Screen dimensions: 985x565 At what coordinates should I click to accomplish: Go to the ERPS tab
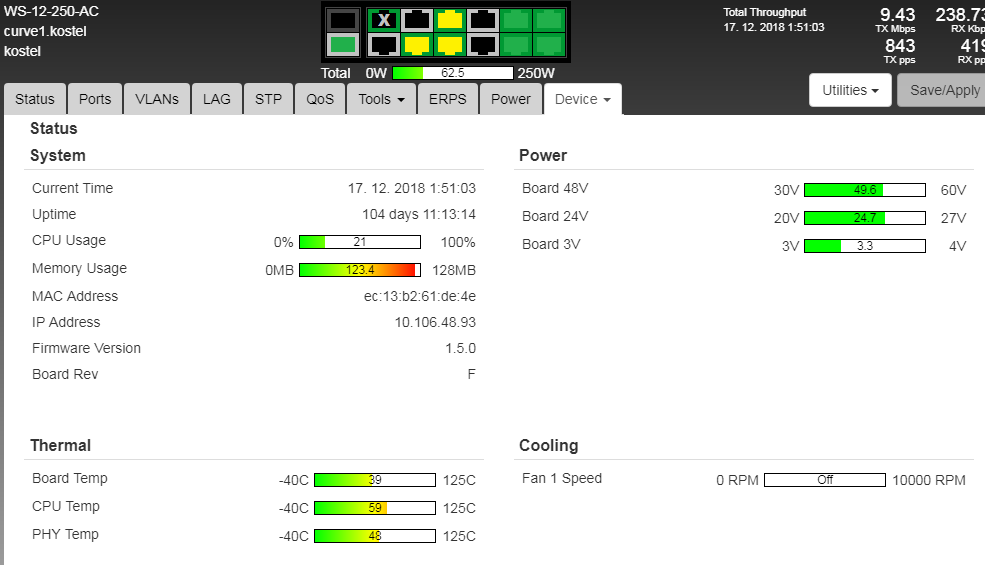pos(447,99)
